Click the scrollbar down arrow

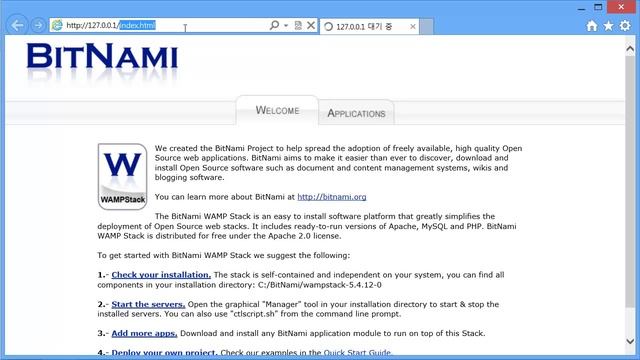[x=630, y=341]
